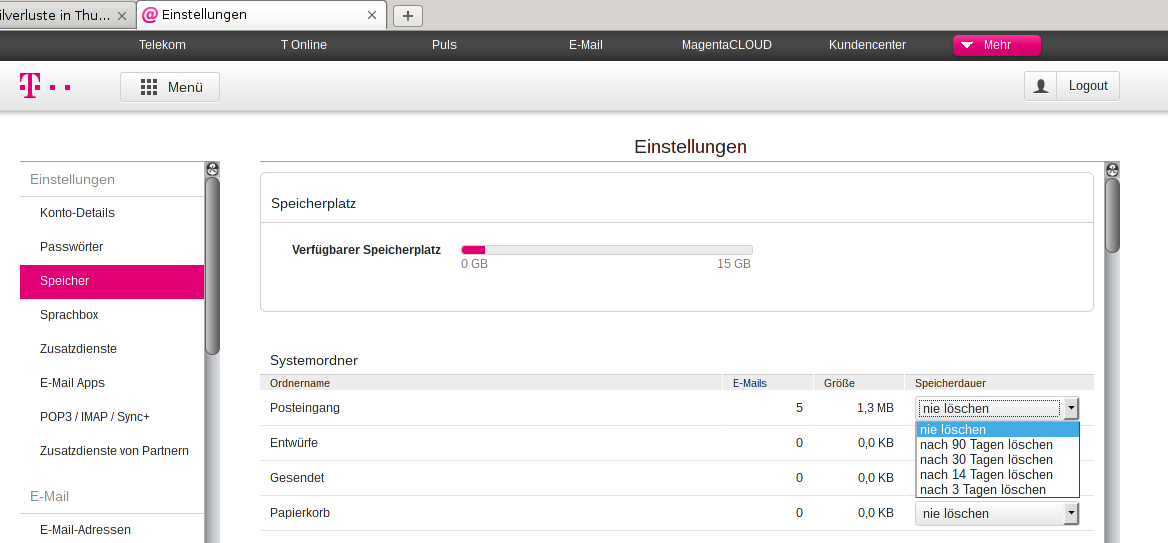
Task: Choose 'nach 3 Tagen löschen' option
Action: click(983, 490)
